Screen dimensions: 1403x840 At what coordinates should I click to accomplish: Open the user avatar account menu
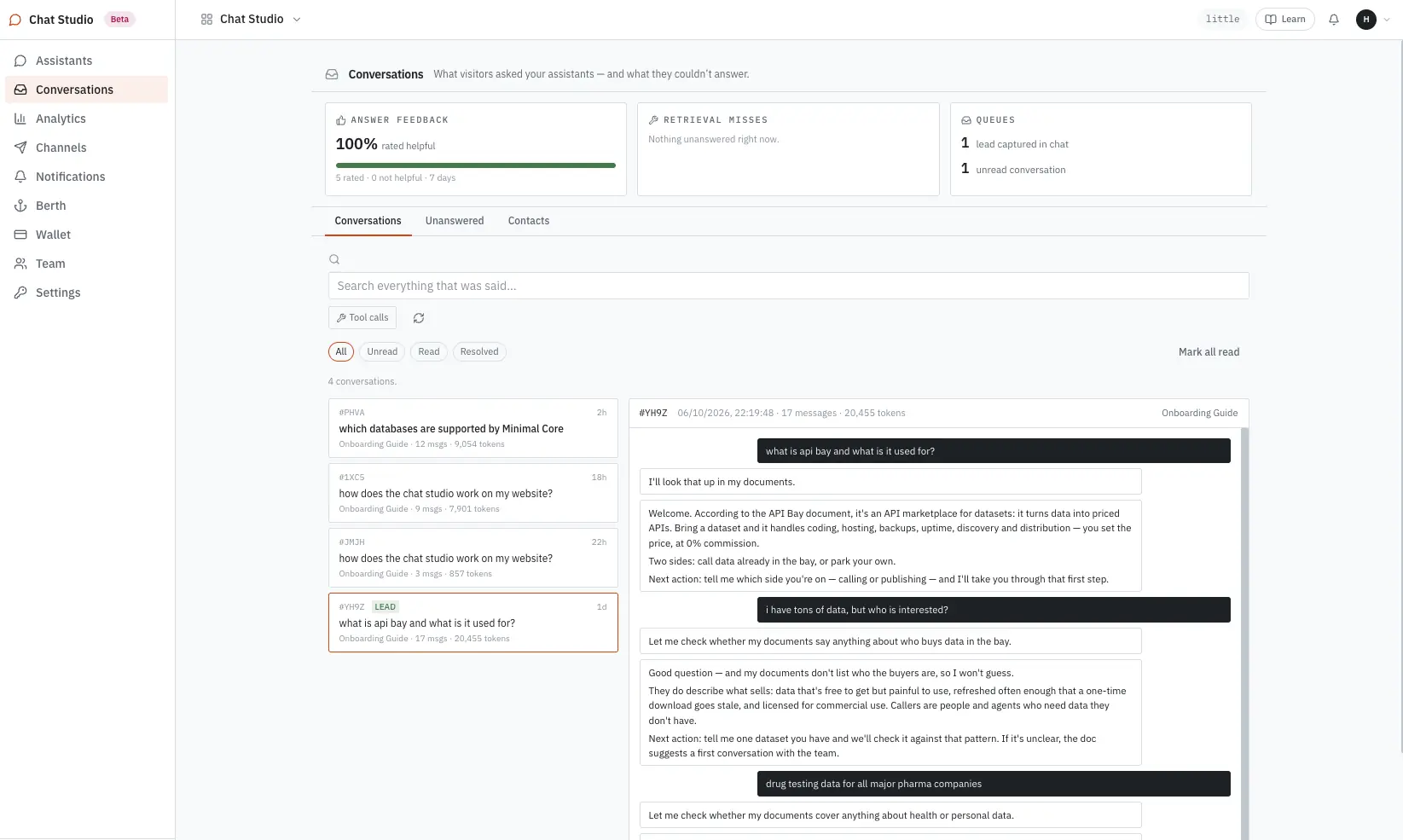[1366, 20]
